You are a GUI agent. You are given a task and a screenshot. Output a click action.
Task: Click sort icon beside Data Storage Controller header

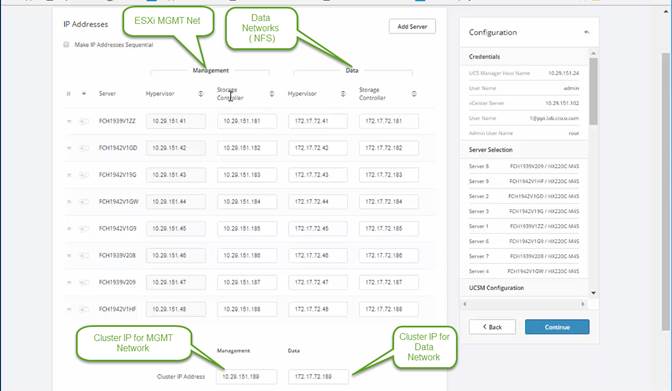414,93
